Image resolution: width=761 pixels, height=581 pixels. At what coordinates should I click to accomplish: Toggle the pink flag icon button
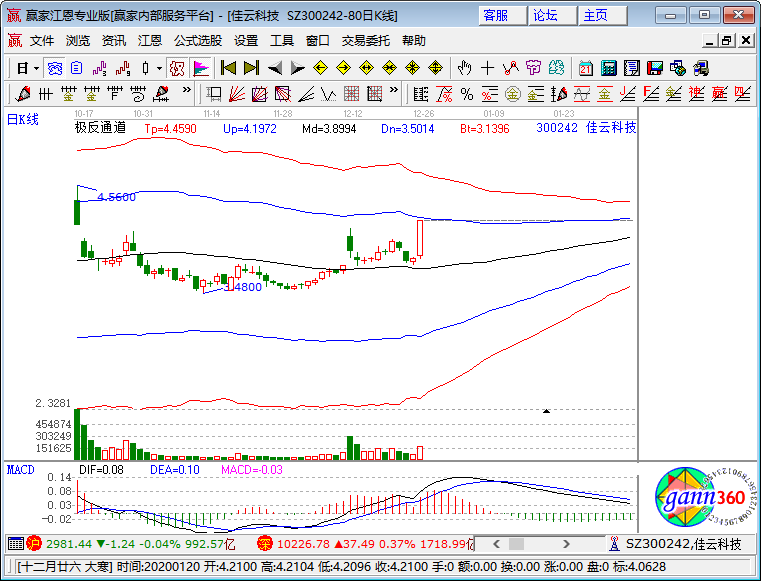pos(200,68)
